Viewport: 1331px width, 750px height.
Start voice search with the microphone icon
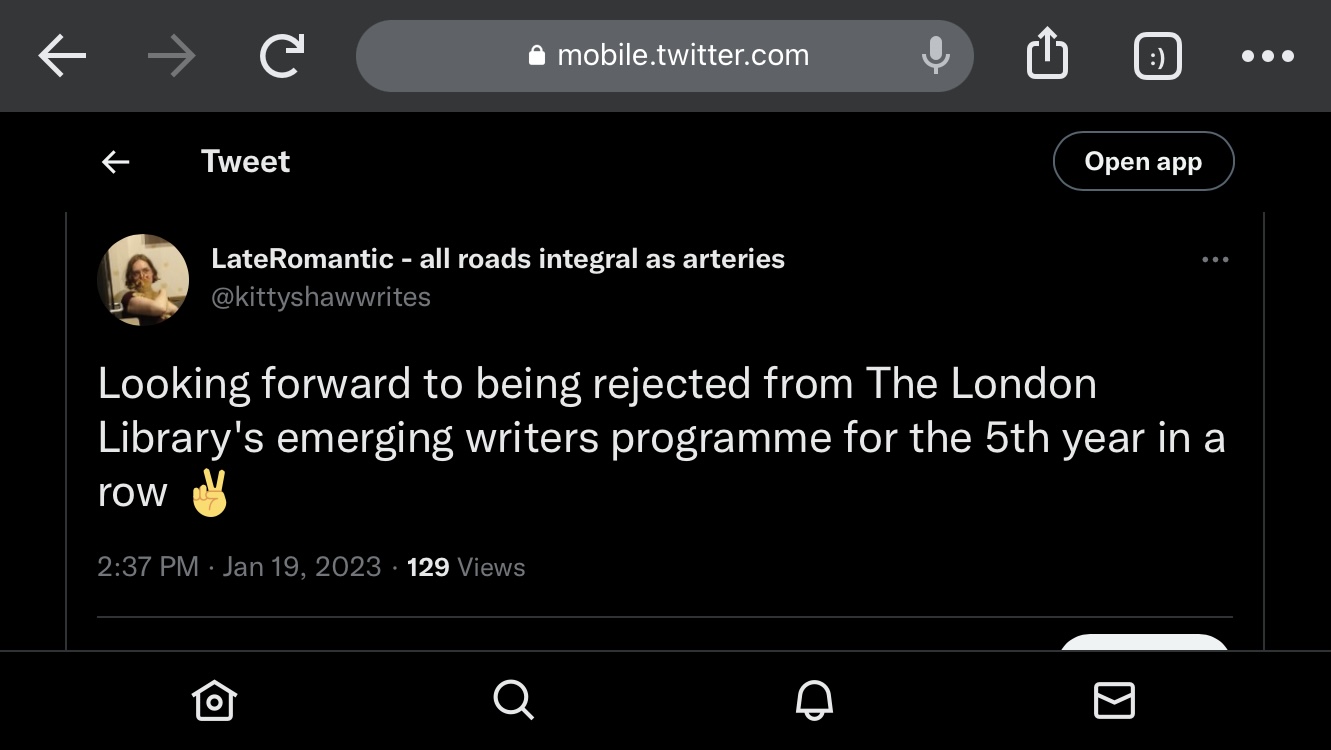(x=935, y=56)
